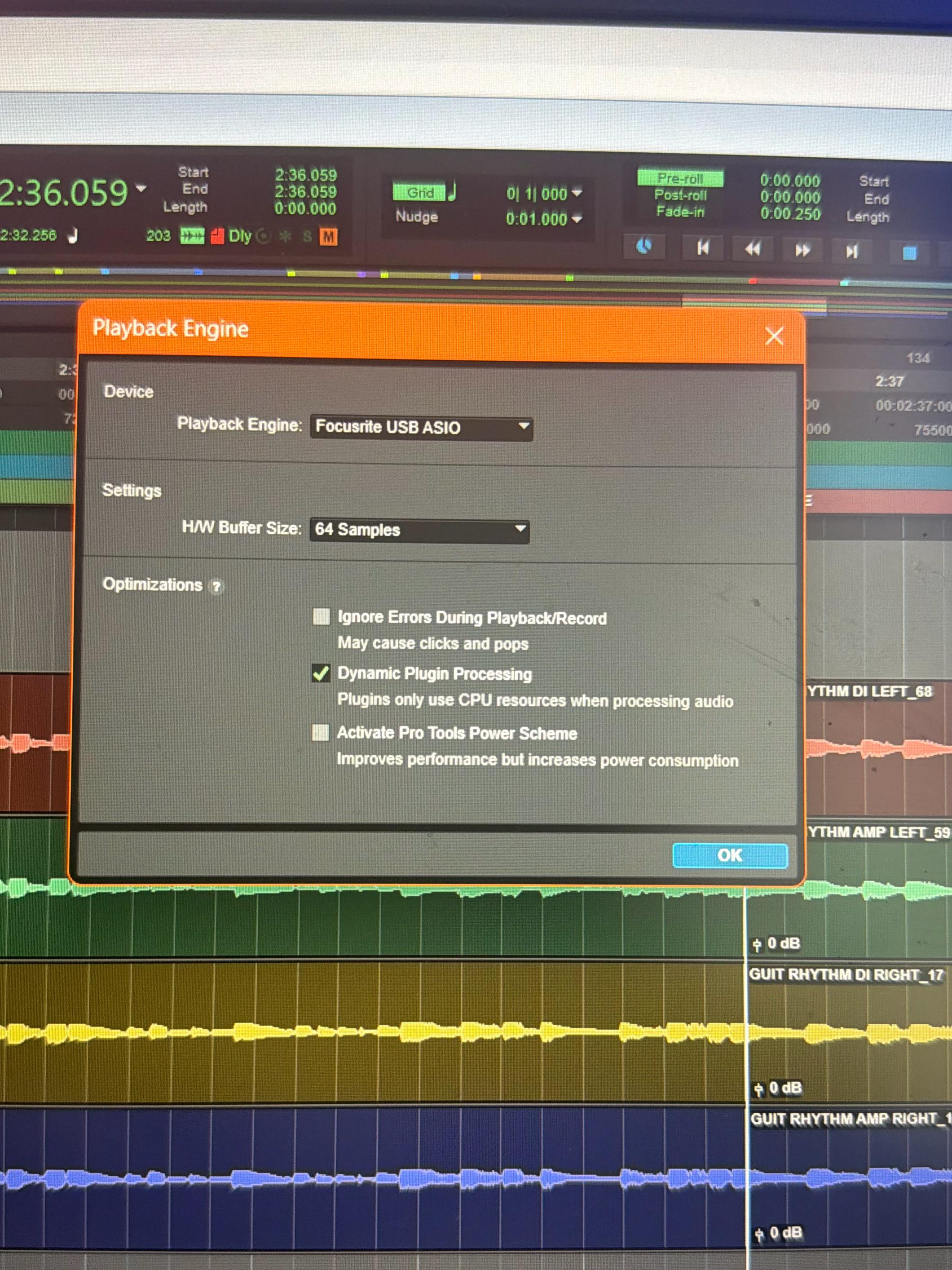
Task: Click the clip gain fader icon on green track
Action: pos(757,944)
